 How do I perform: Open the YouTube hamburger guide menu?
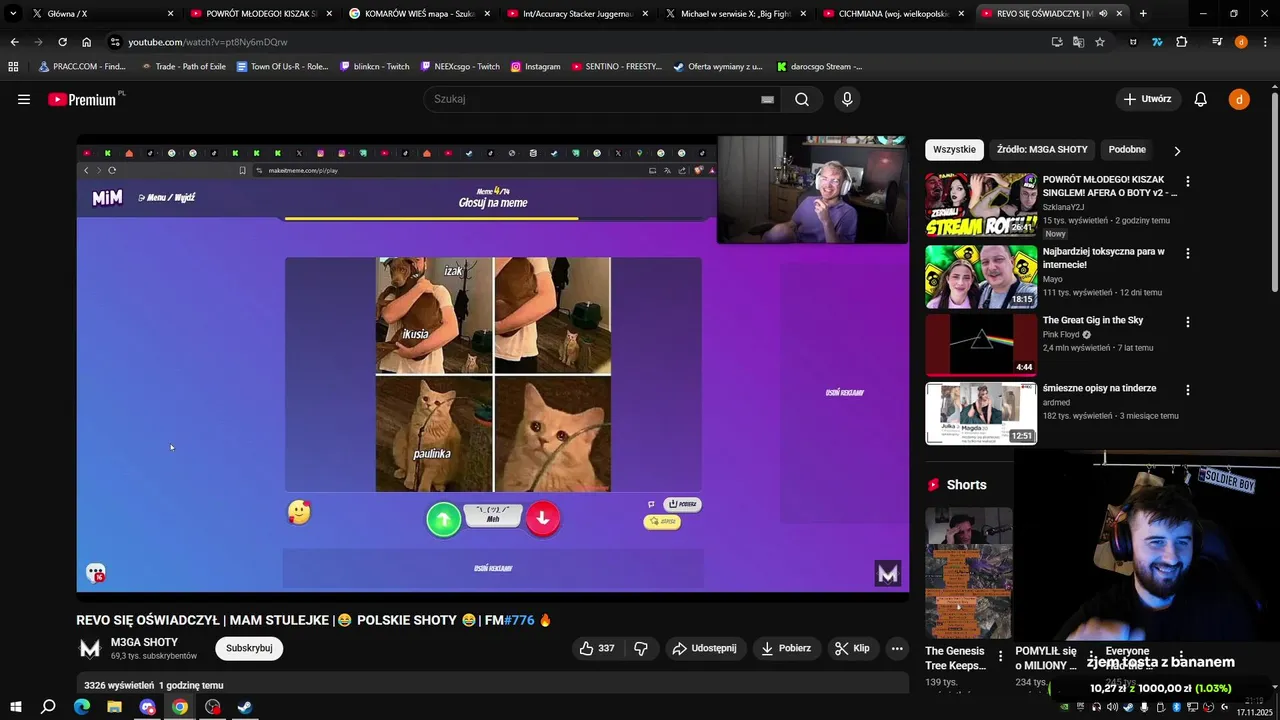click(24, 99)
